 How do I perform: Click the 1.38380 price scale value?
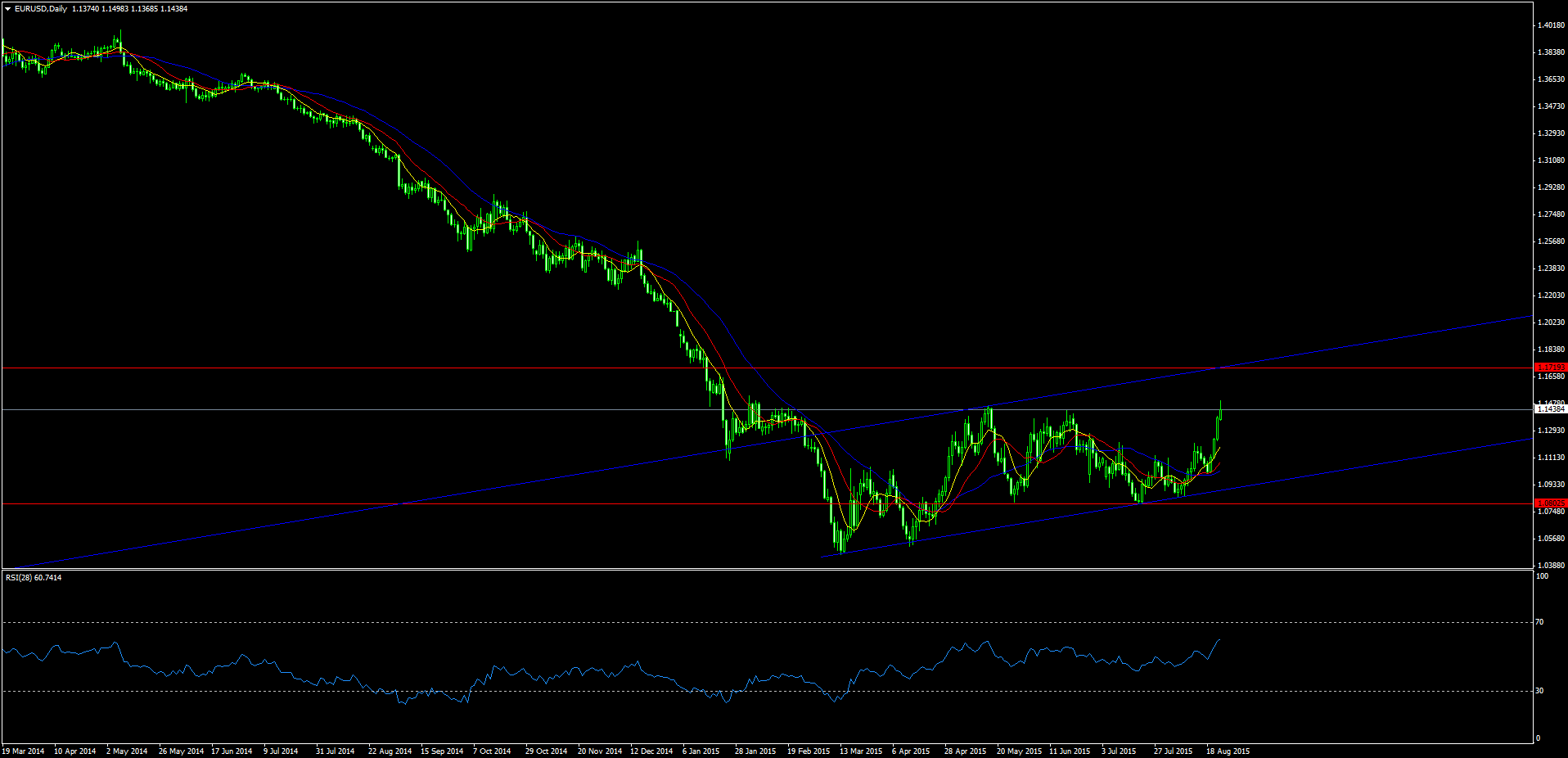(1552, 52)
